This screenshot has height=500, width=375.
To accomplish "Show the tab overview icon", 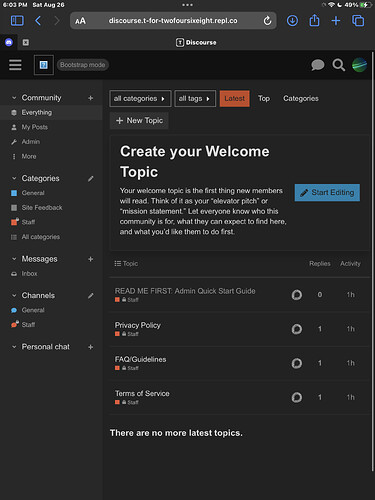I will coord(358,21).
